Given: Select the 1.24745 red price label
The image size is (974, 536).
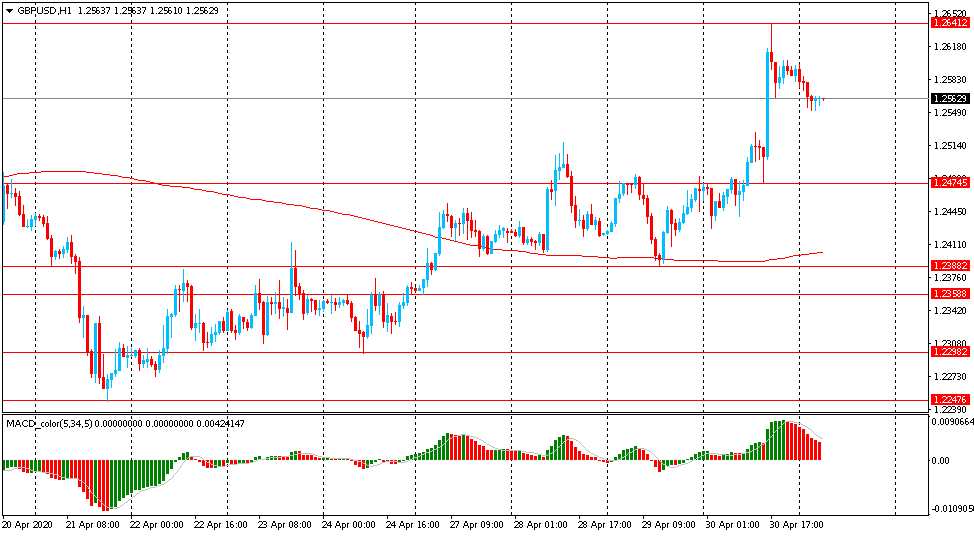Looking at the screenshot, I should [x=949, y=182].
